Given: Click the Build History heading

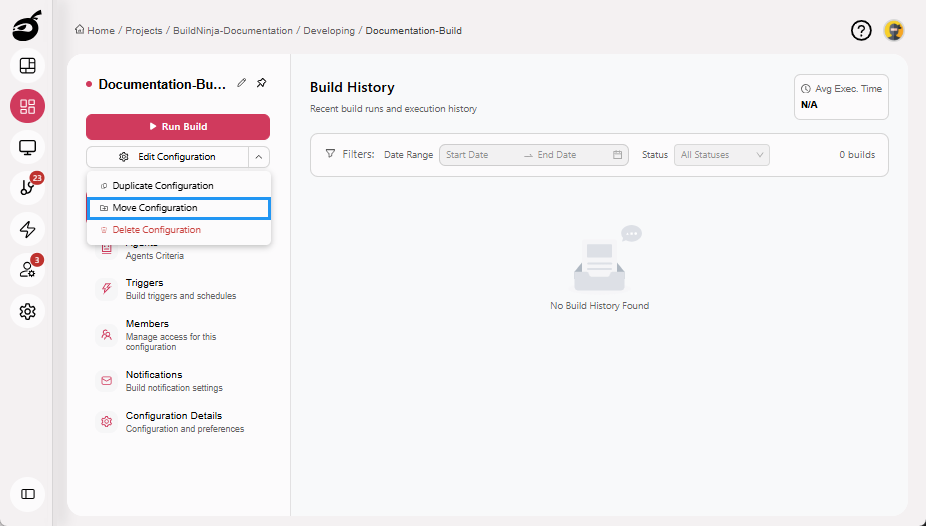Looking at the screenshot, I should 352,87.
